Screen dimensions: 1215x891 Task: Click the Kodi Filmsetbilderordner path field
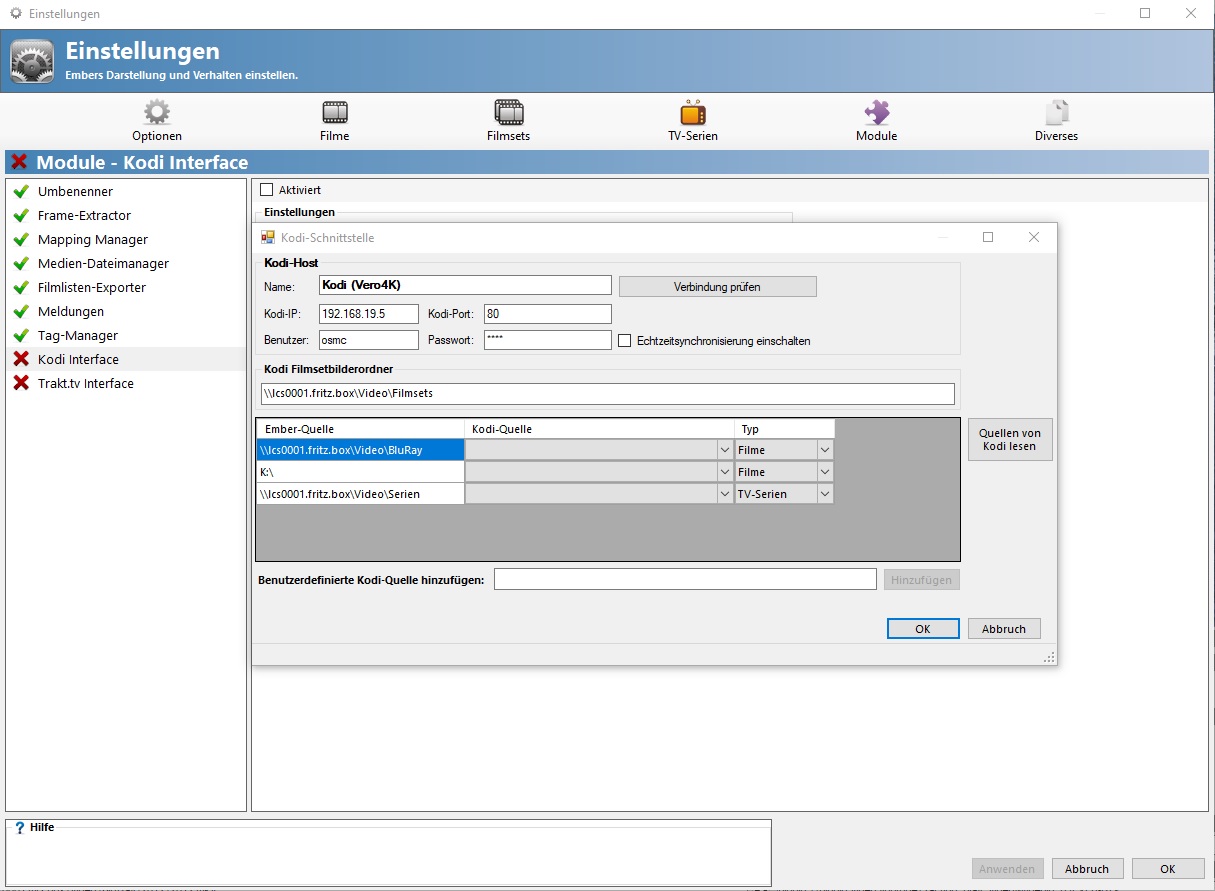(607, 394)
